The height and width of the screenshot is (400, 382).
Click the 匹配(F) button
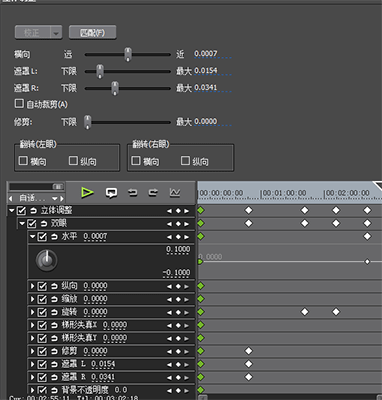pyautogui.click(x=92, y=33)
